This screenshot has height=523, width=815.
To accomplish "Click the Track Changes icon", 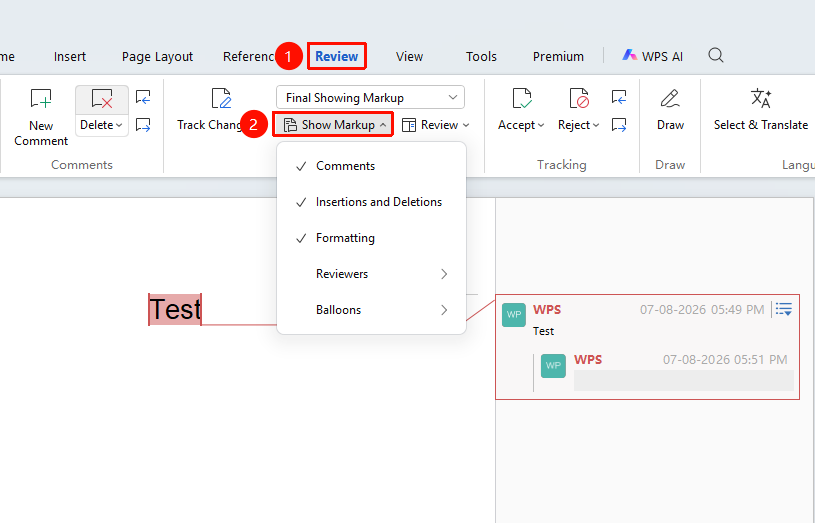I will (x=221, y=98).
